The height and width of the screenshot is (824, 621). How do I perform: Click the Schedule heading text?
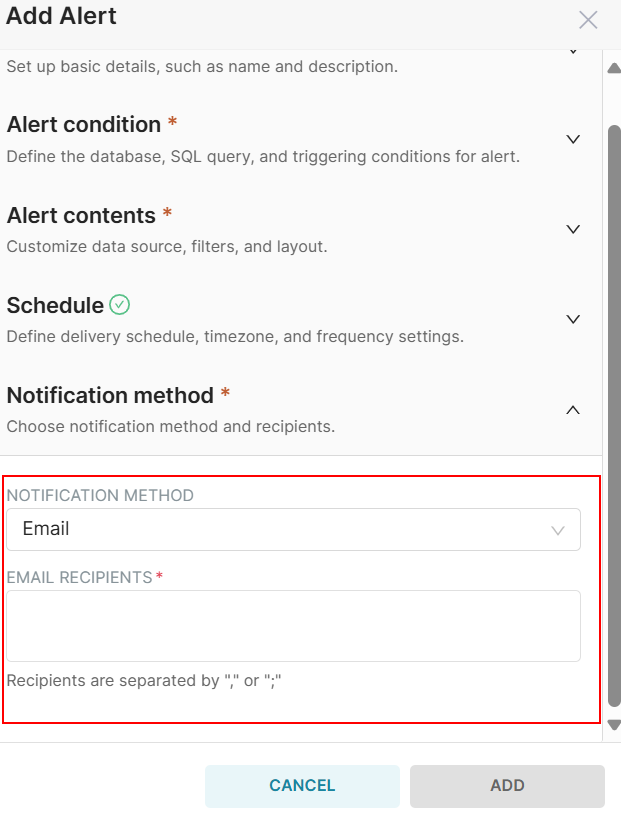pyautogui.click(x=55, y=305)
